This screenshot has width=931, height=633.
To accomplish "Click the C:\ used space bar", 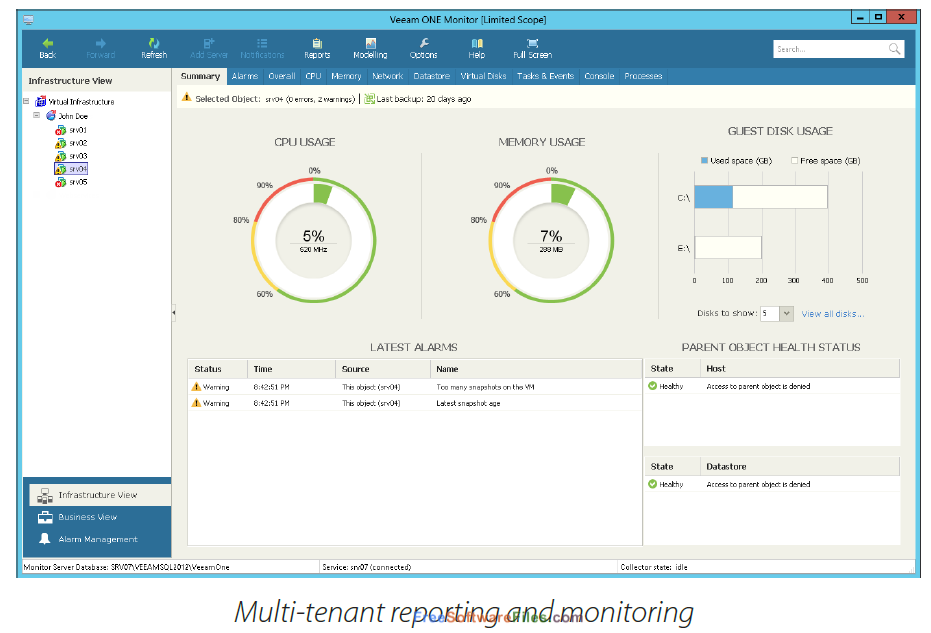I will 714,197.
